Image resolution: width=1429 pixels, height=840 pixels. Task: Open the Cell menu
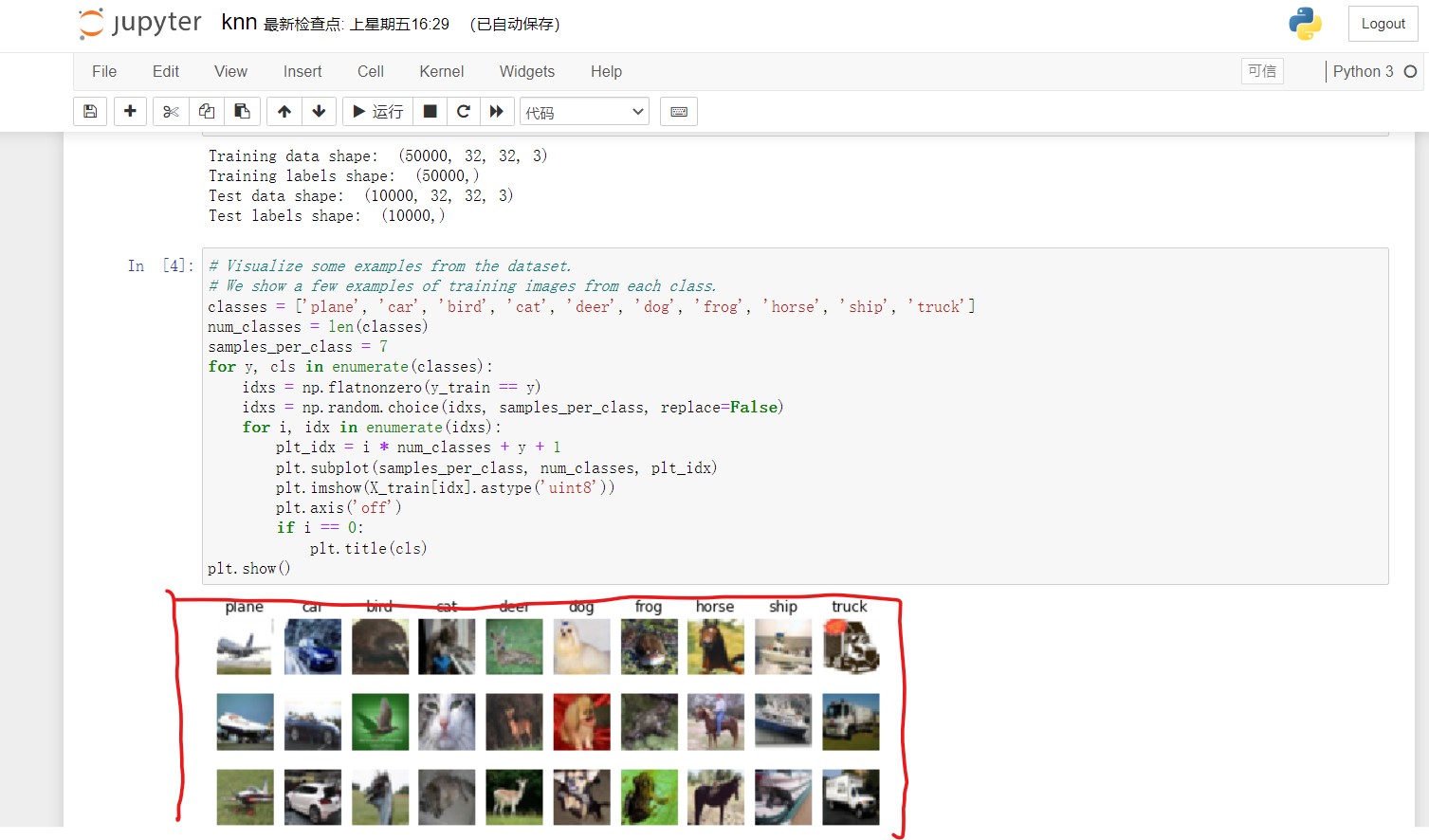(x=370, y=72)
